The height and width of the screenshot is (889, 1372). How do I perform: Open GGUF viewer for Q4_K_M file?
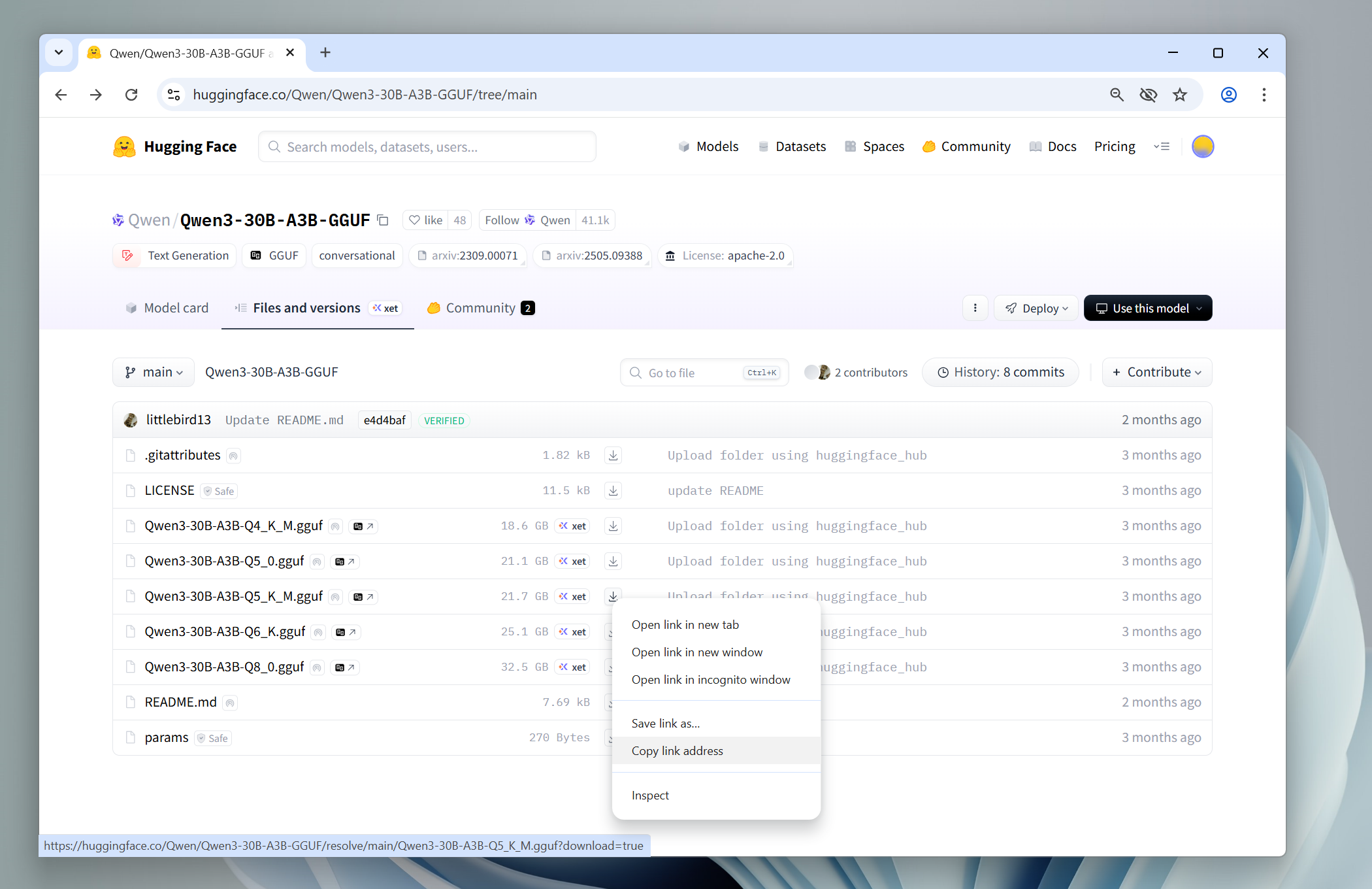click(x=363, y=526)
